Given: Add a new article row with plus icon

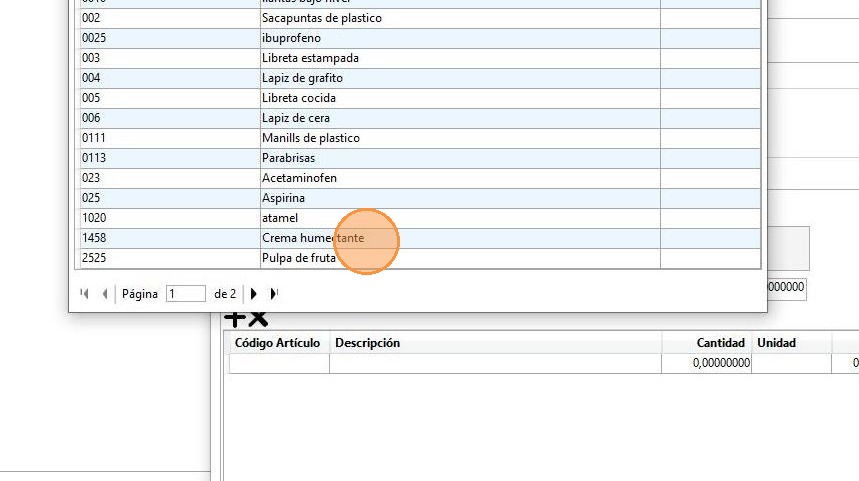Looking at the screenshot, I should pyautogui.click(x=234, y=318).
